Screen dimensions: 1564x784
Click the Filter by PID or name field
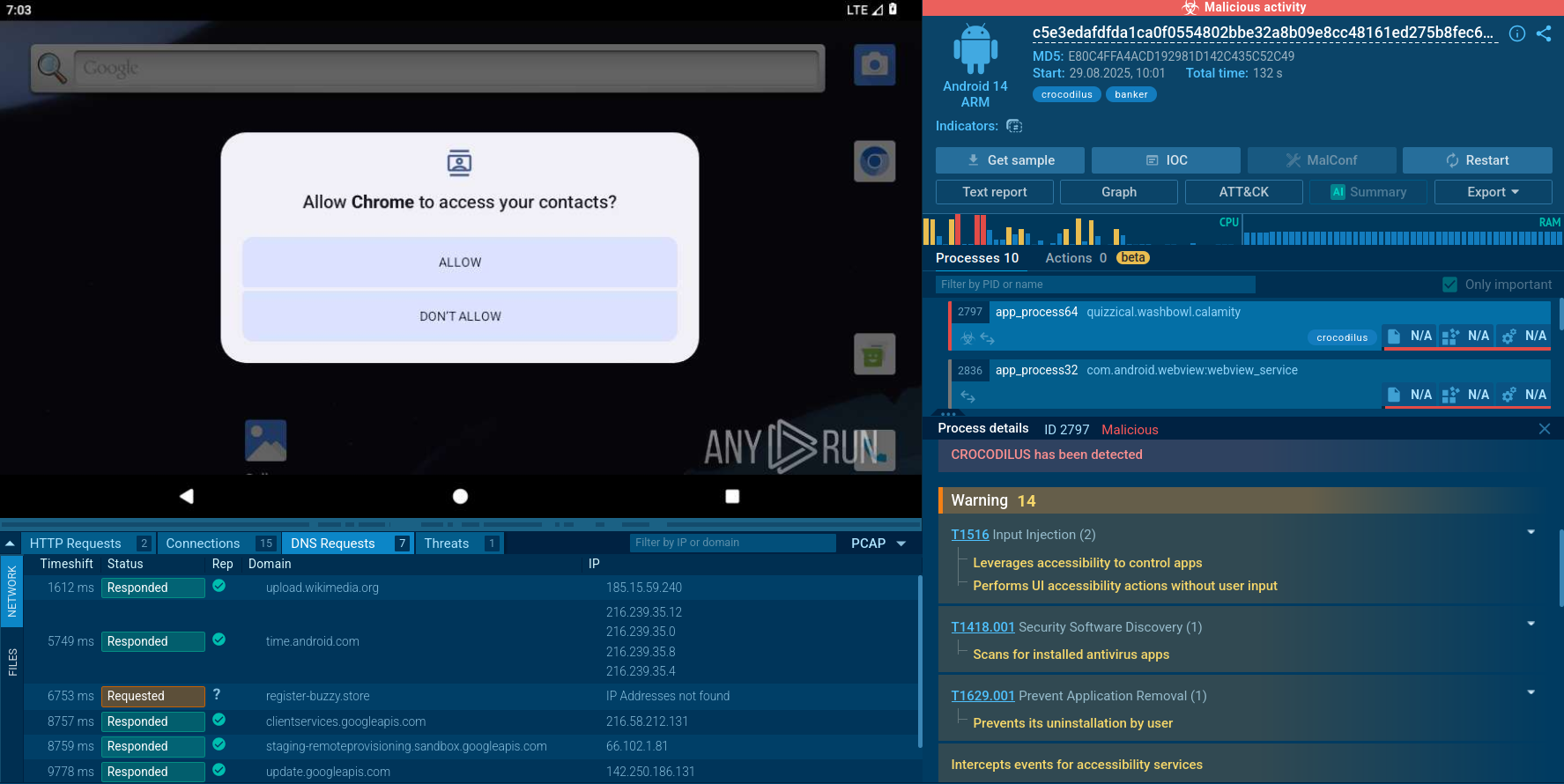tap(1095, 285)
